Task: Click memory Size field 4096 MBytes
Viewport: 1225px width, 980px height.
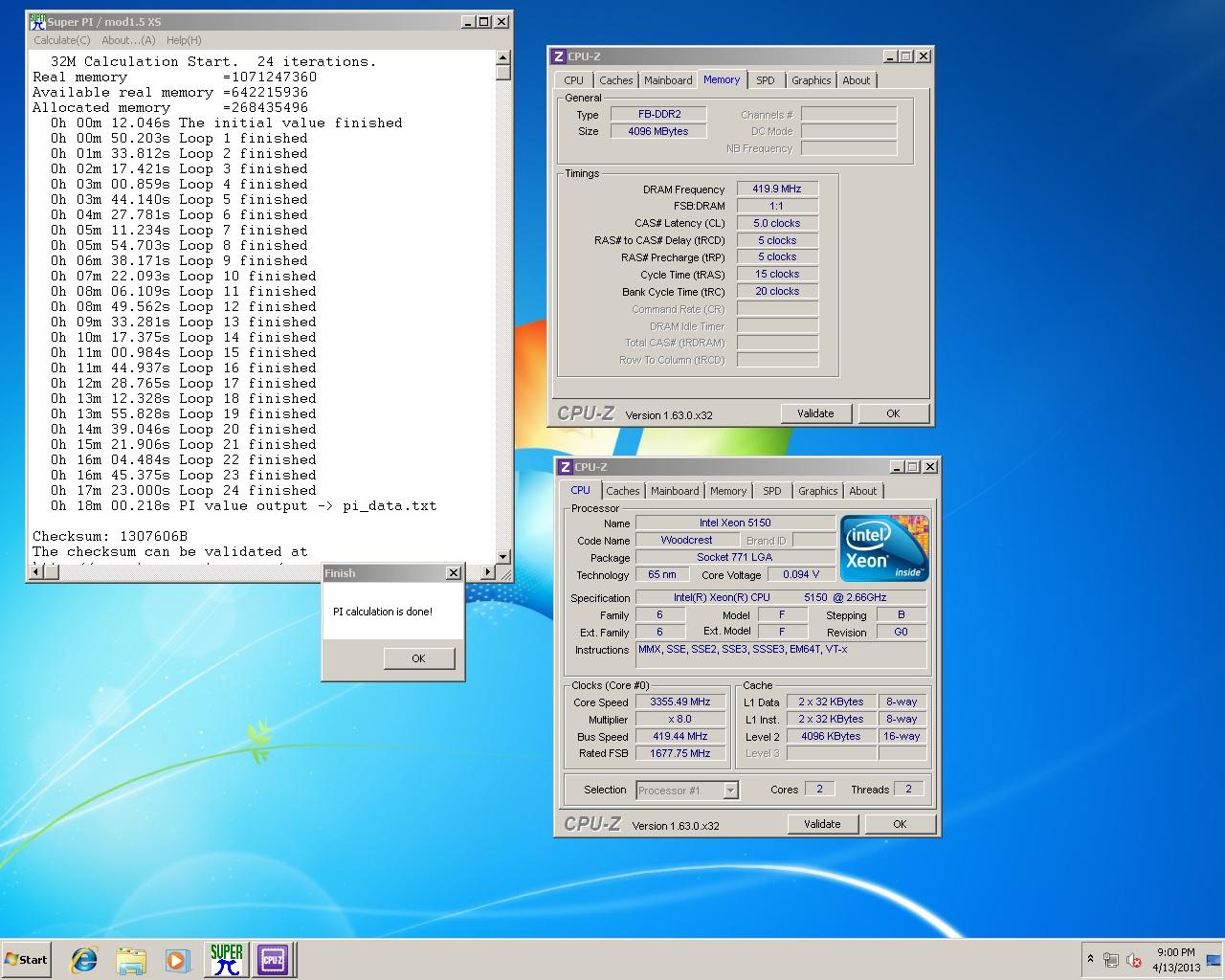Action: pyautogui.click(x=659, y=131)
